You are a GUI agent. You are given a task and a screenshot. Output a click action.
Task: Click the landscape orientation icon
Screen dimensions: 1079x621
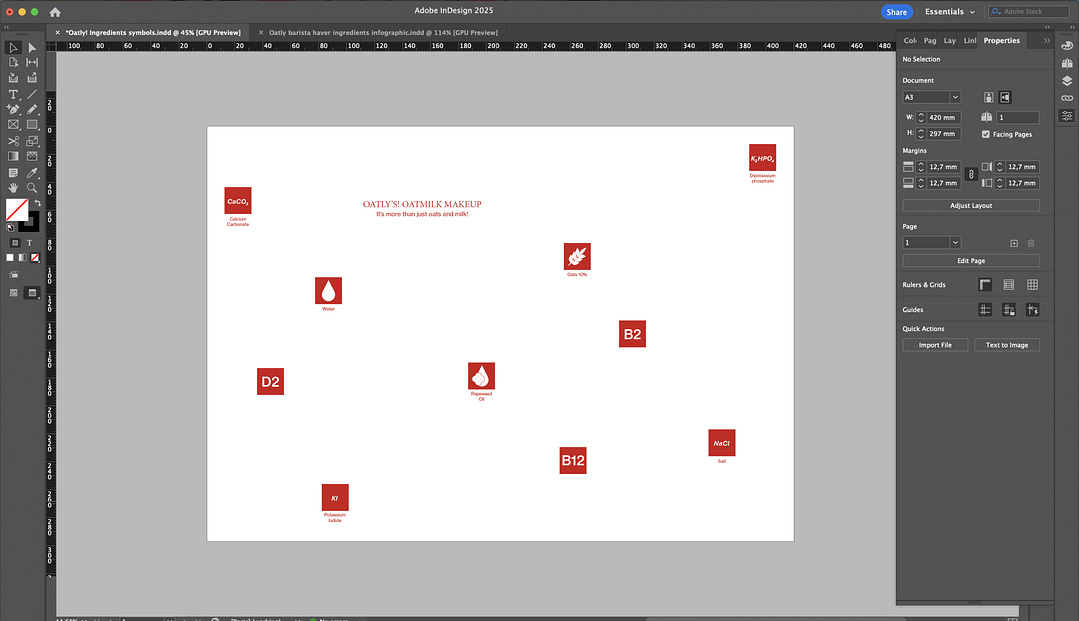pos(1005,97)
